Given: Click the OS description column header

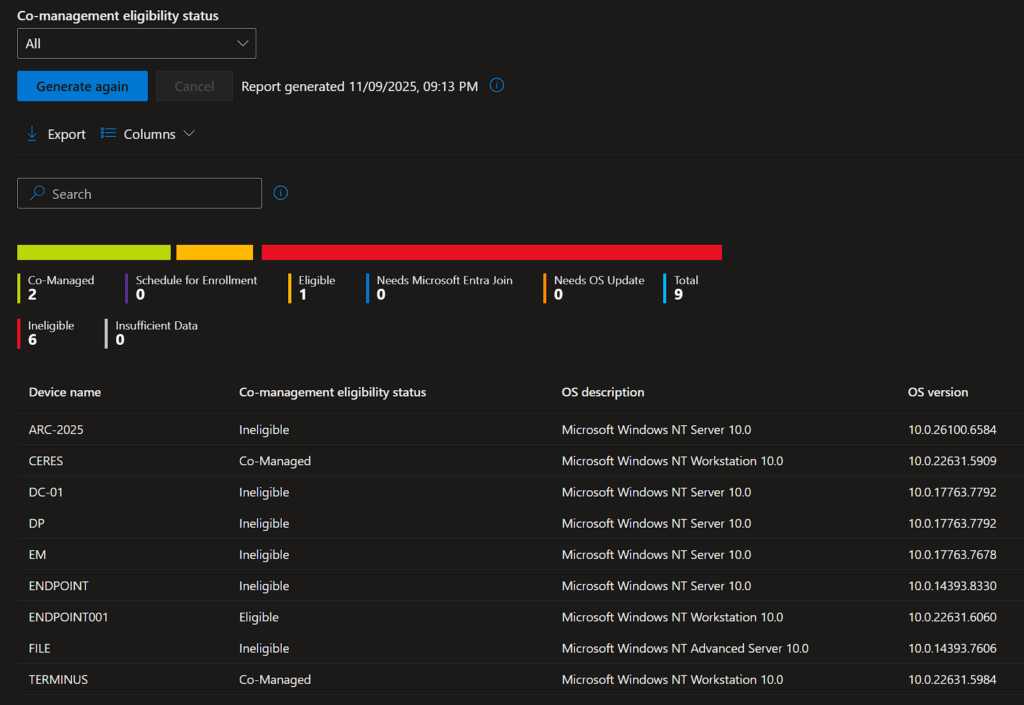Looking at the screenshot, I should pos(603,392).
